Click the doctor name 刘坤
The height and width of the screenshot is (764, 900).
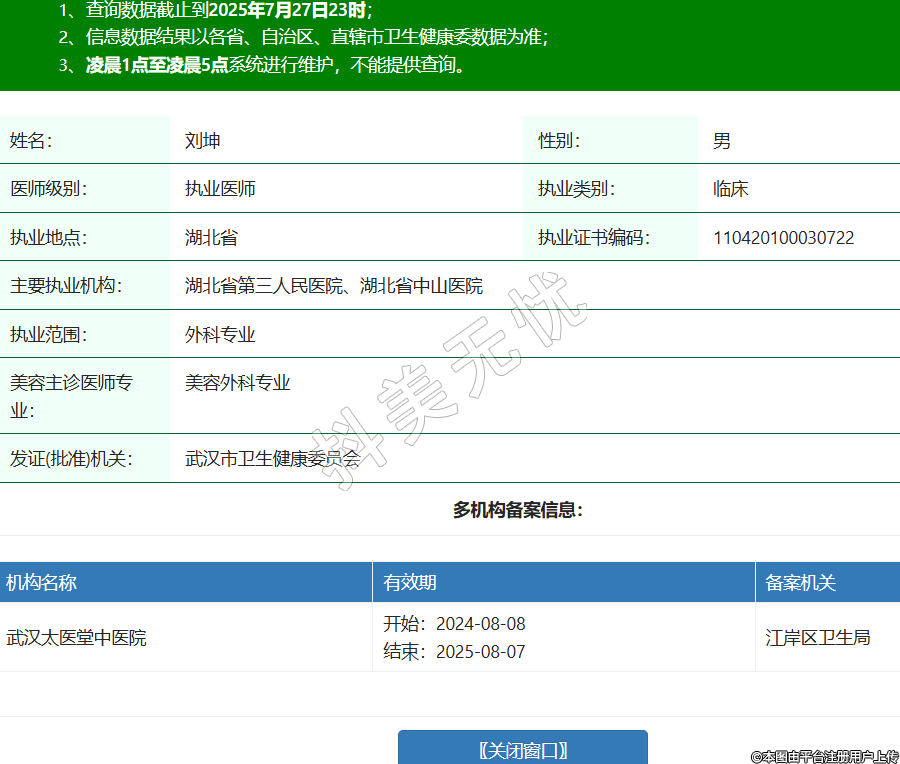coord(202,141)
